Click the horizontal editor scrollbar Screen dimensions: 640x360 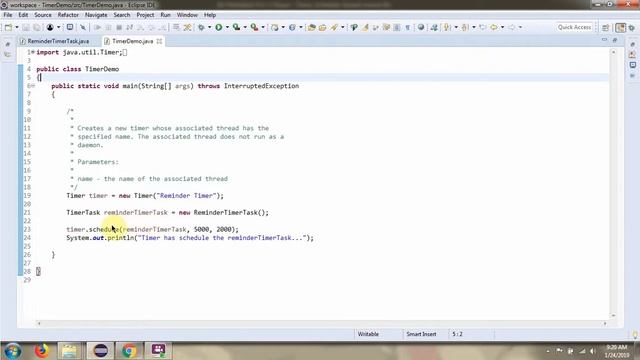[322, 323]
